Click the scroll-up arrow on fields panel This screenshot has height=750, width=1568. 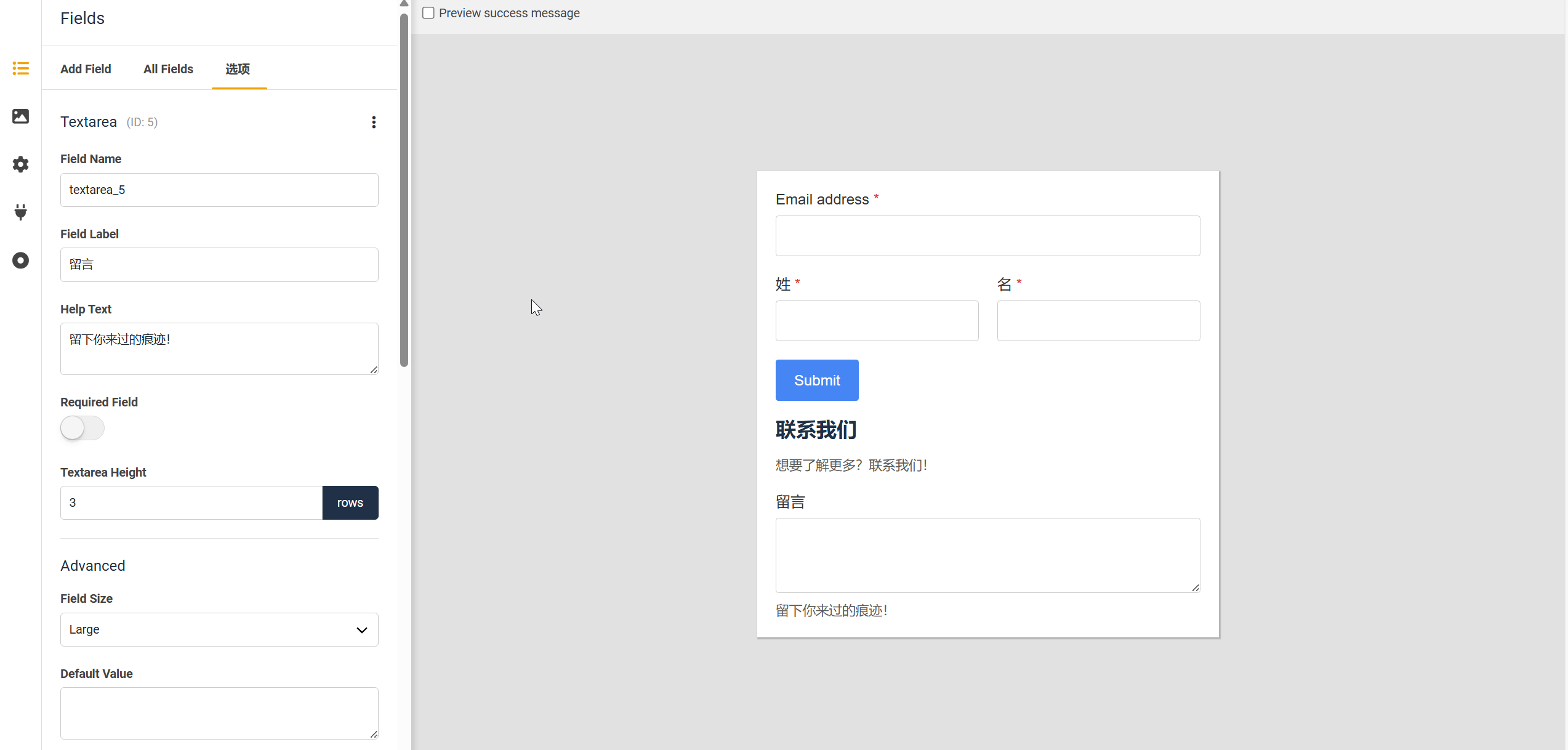(404, 4)
